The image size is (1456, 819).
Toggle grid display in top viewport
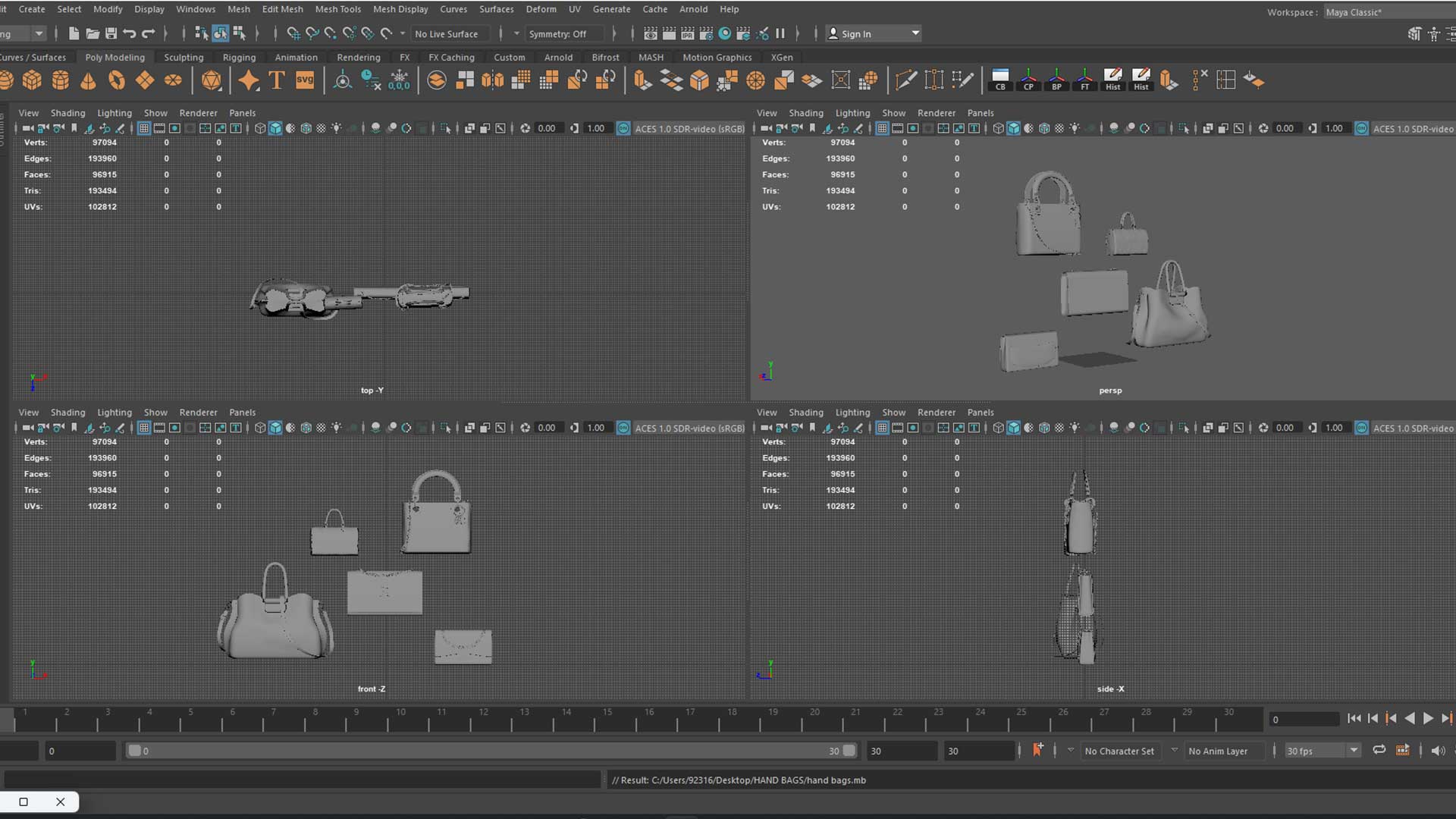(x=143, y=128)
